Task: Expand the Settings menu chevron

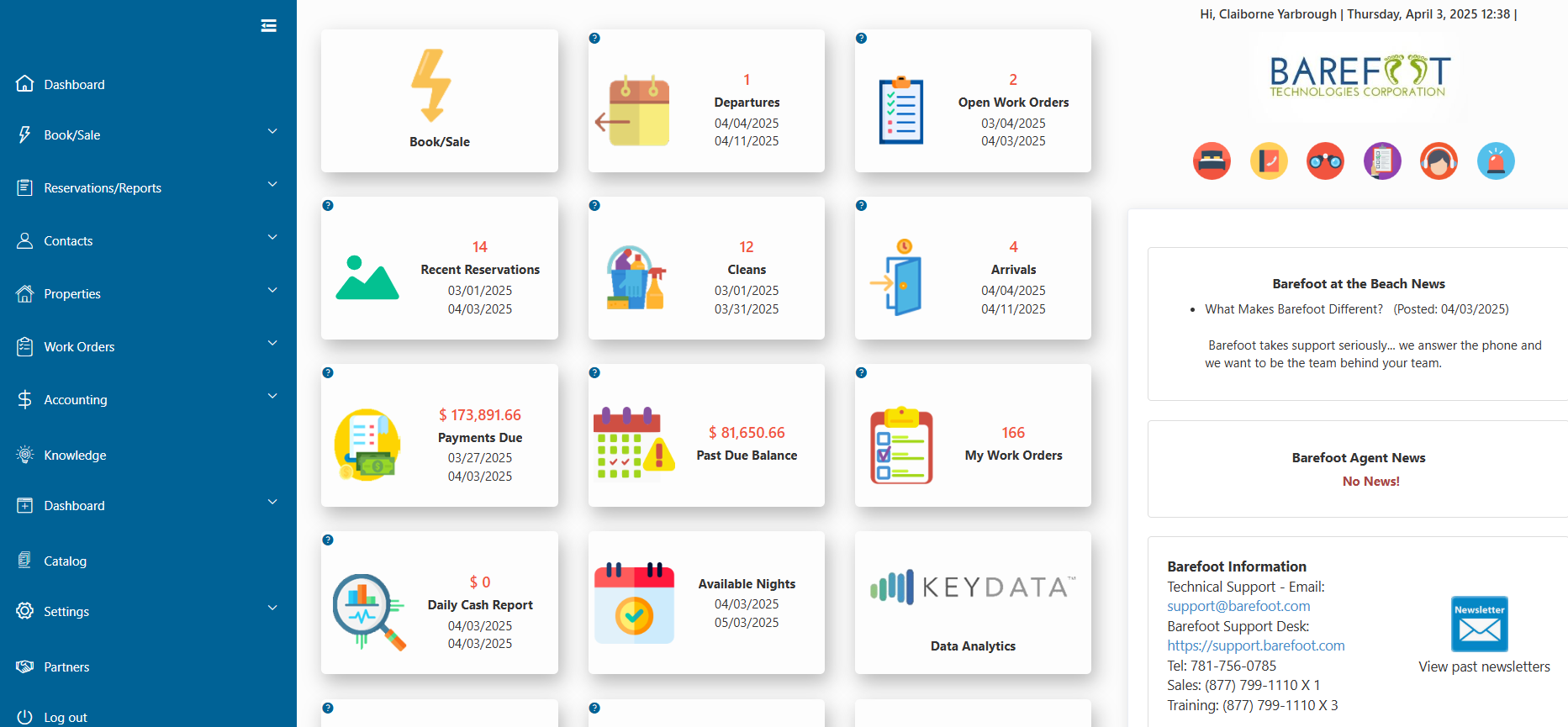Action: coord(272,608)
